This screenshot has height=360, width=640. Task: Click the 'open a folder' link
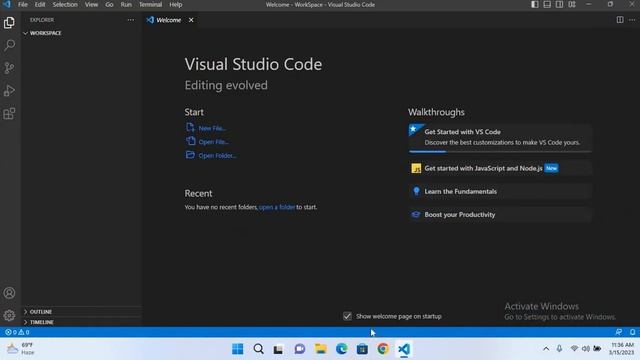click(277, 207)
